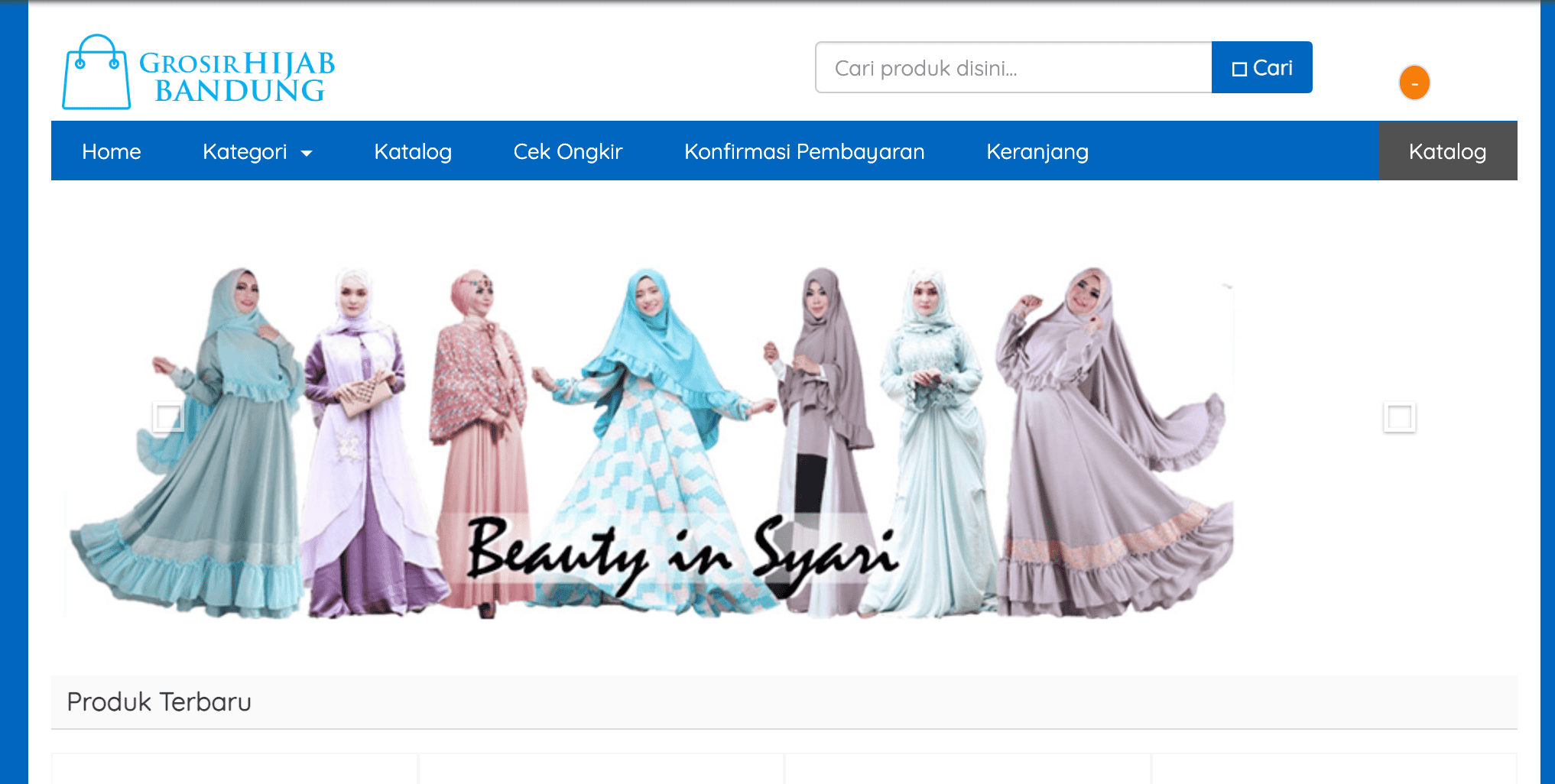1555x784 pixels.
Task: Click the dark gray Katalog button
Action: [1448, 151]
